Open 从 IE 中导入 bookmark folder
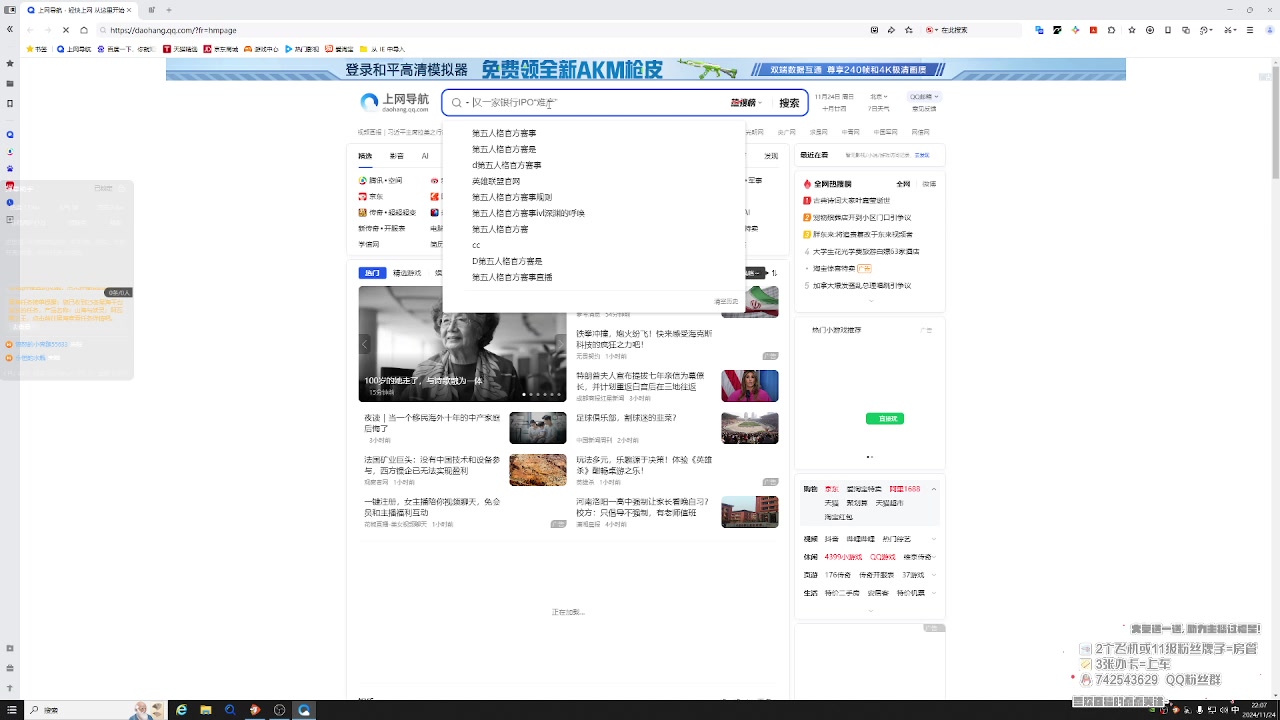1280x720 pixels. (x=382, y=48)
